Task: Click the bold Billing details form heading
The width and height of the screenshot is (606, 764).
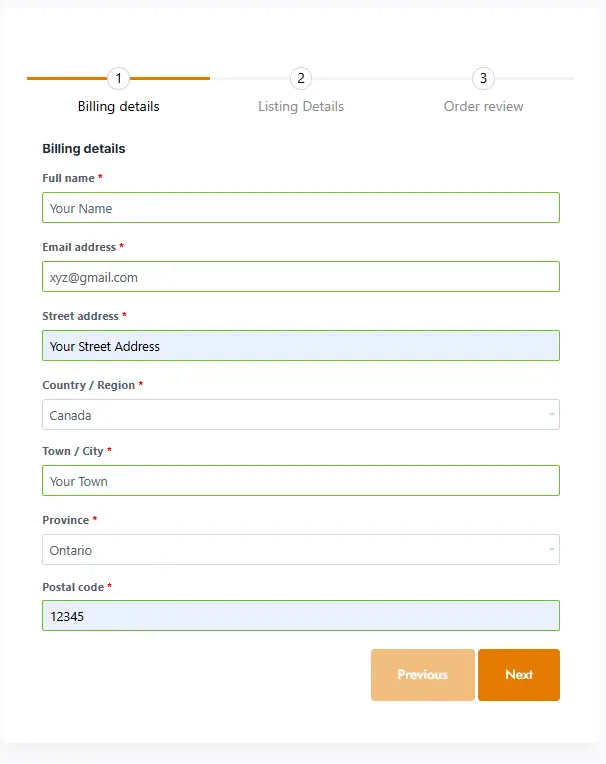Action: (x=84, y=149)
